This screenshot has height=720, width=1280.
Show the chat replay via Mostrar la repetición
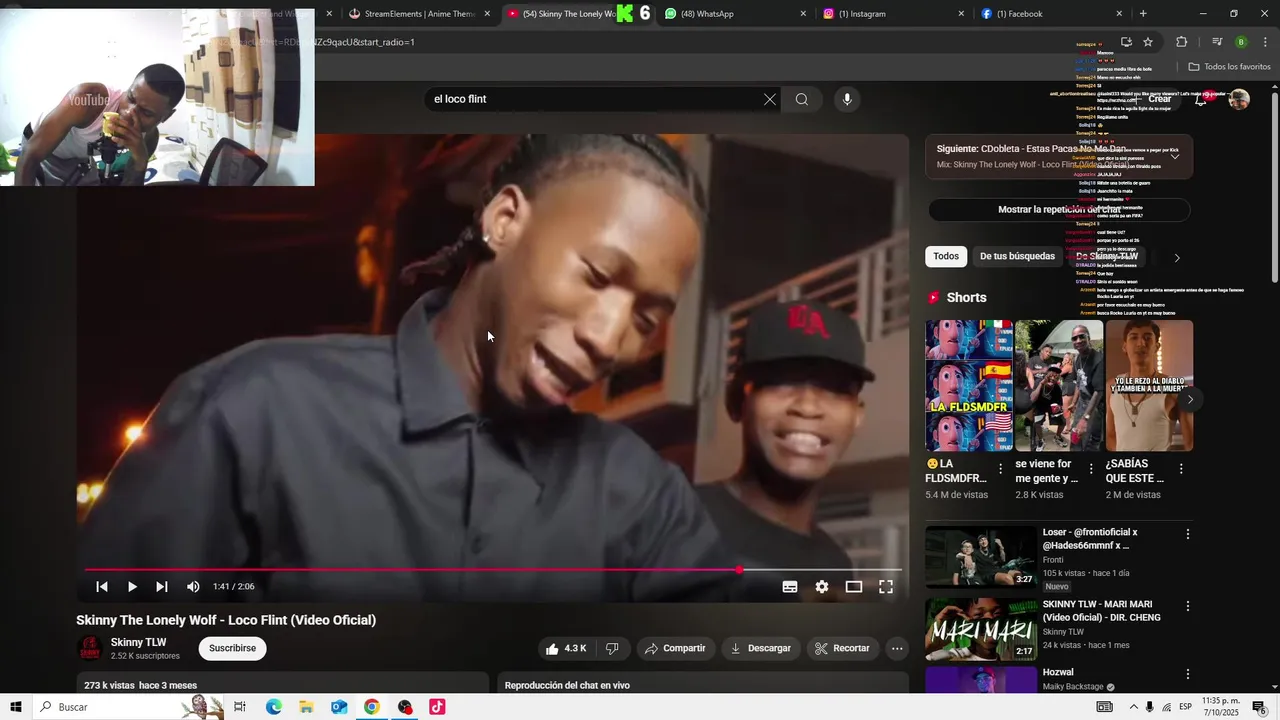click(1059, 210)
